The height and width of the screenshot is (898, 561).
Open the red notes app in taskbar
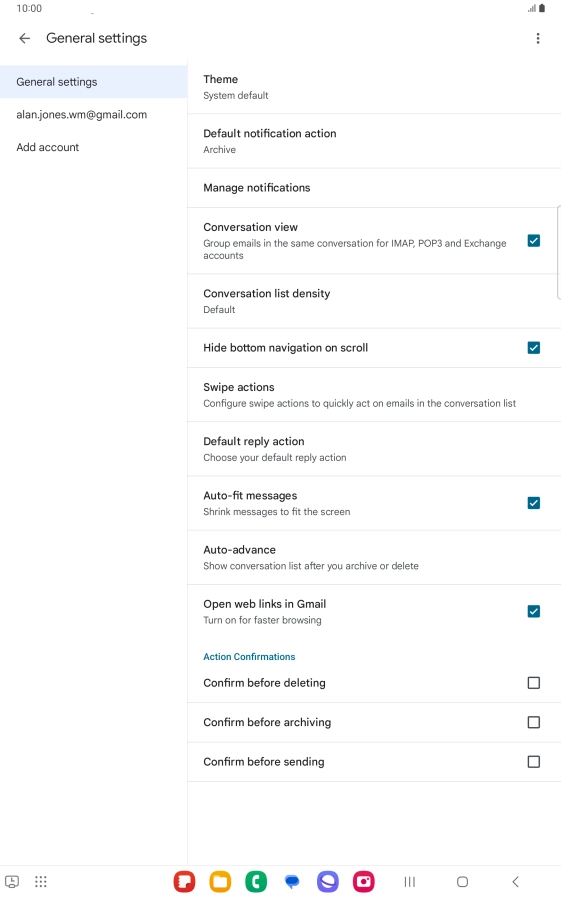[184, 881]
